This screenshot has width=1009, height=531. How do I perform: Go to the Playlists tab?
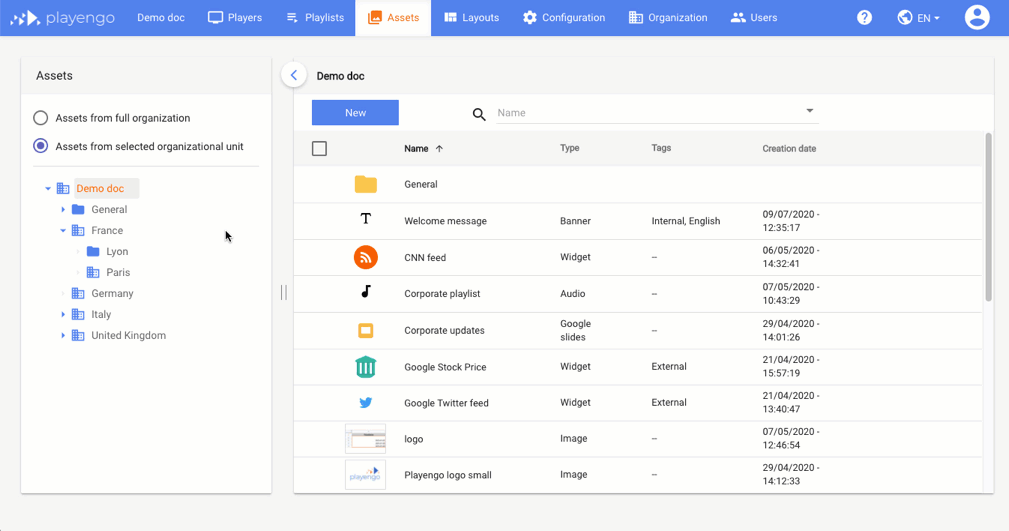coord(315,17)
